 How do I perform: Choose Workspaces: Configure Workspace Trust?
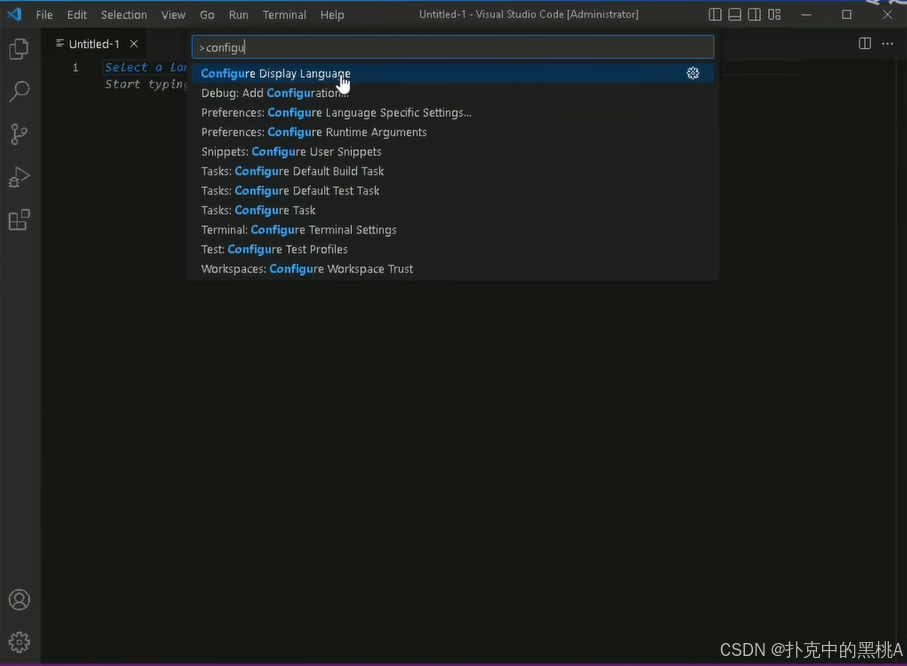(x=453, y=269)
